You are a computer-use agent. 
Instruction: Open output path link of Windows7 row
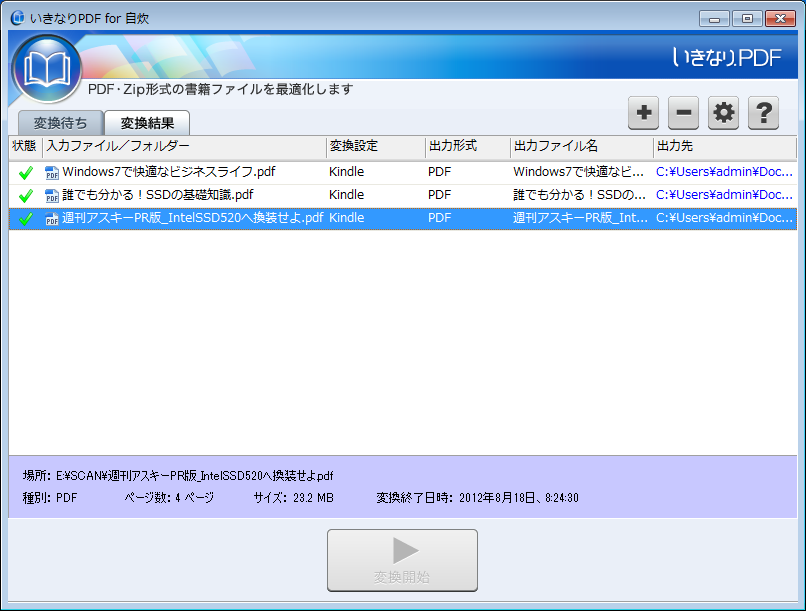point(724,172)
